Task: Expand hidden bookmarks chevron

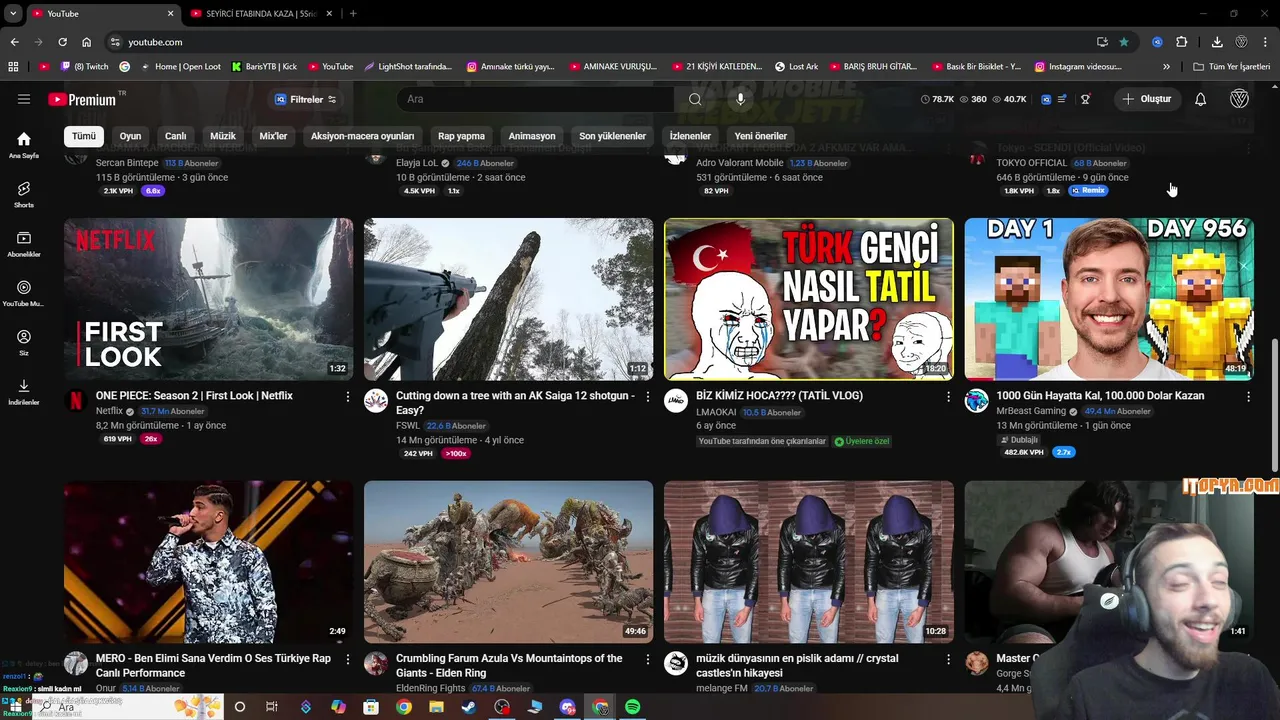Action: [1166, 67]
